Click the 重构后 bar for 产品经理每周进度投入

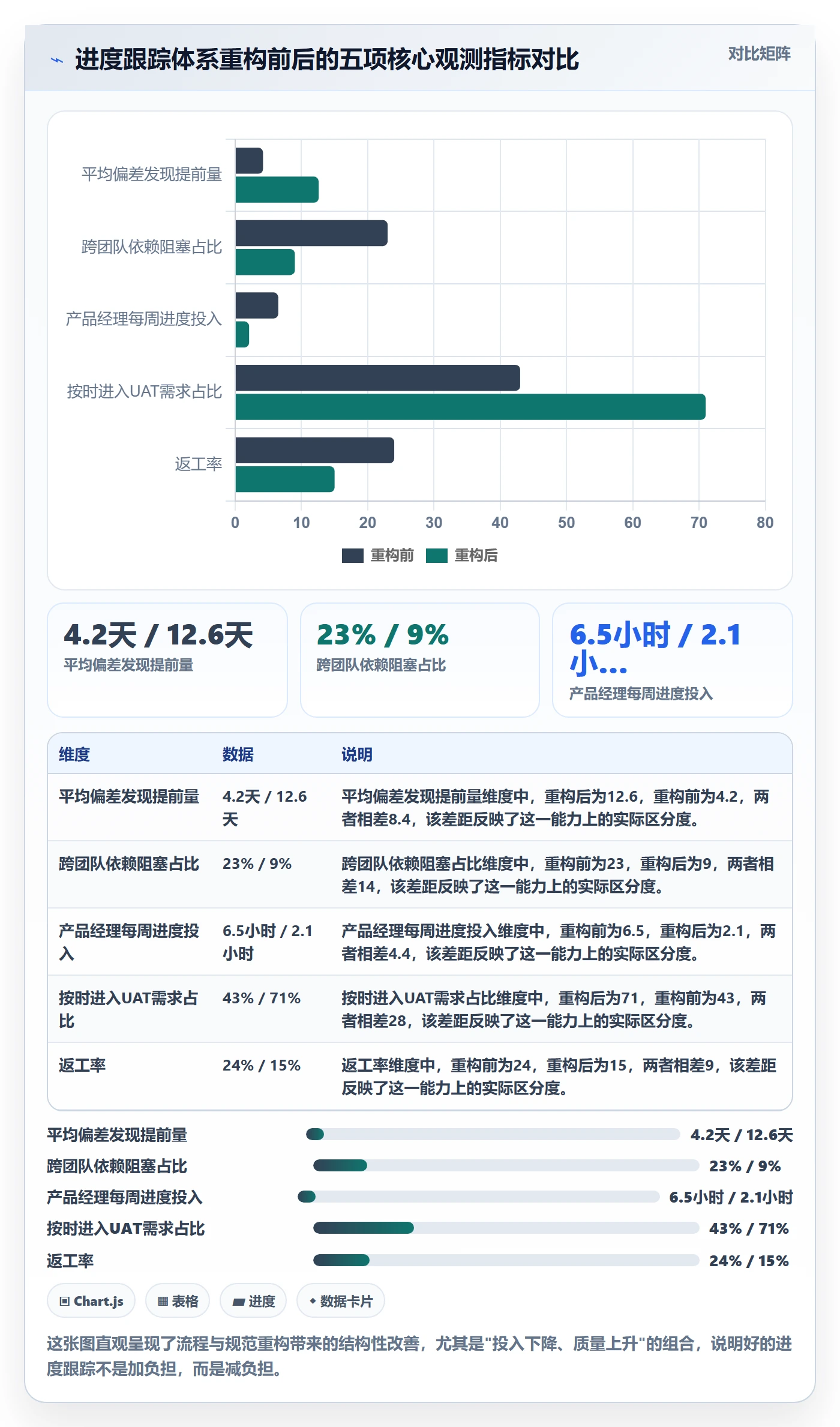242,334
